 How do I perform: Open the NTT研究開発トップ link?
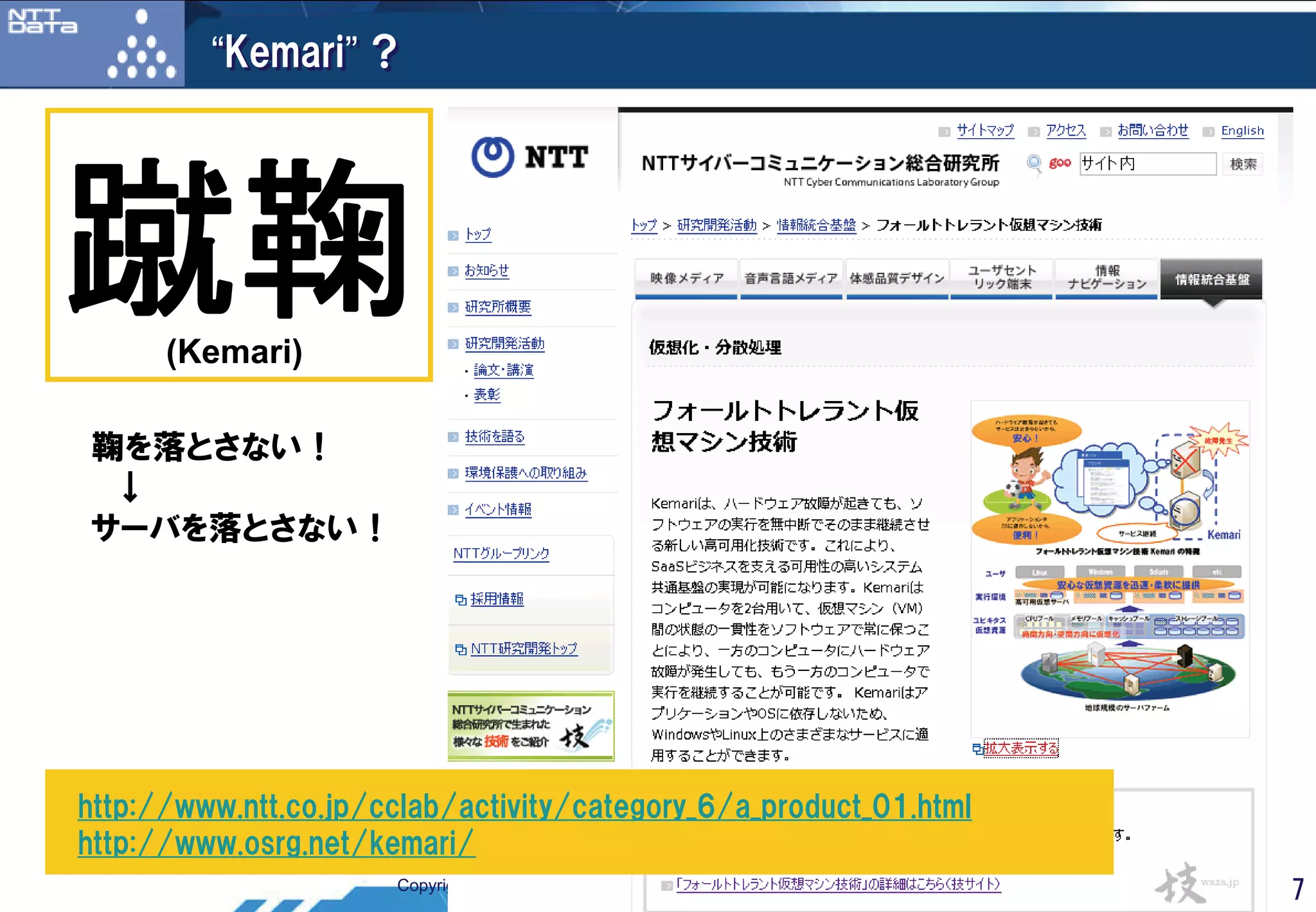(524, 649)
